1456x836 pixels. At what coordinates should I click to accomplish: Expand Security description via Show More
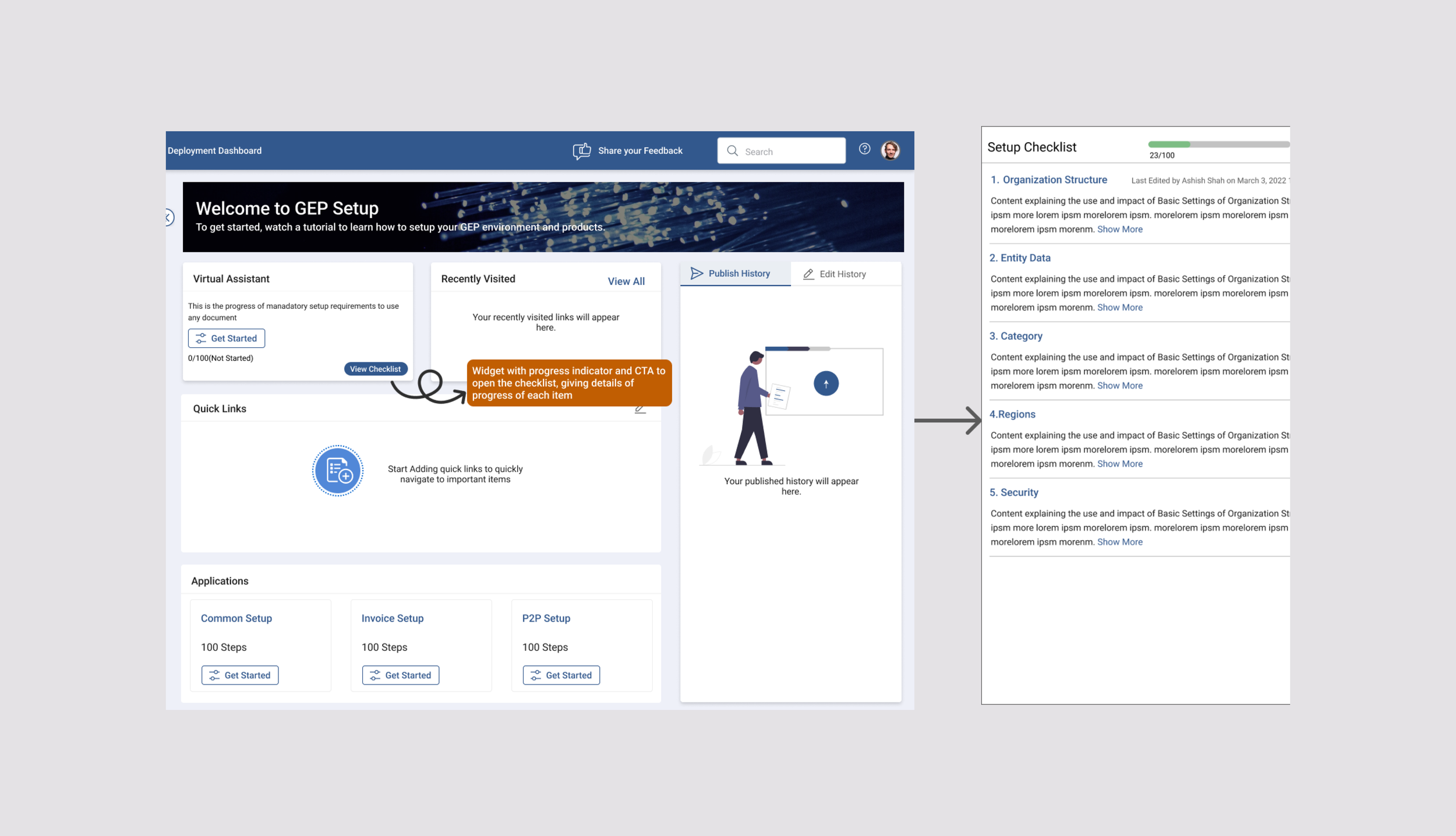pyautogui.click(x=1119, y=542)
